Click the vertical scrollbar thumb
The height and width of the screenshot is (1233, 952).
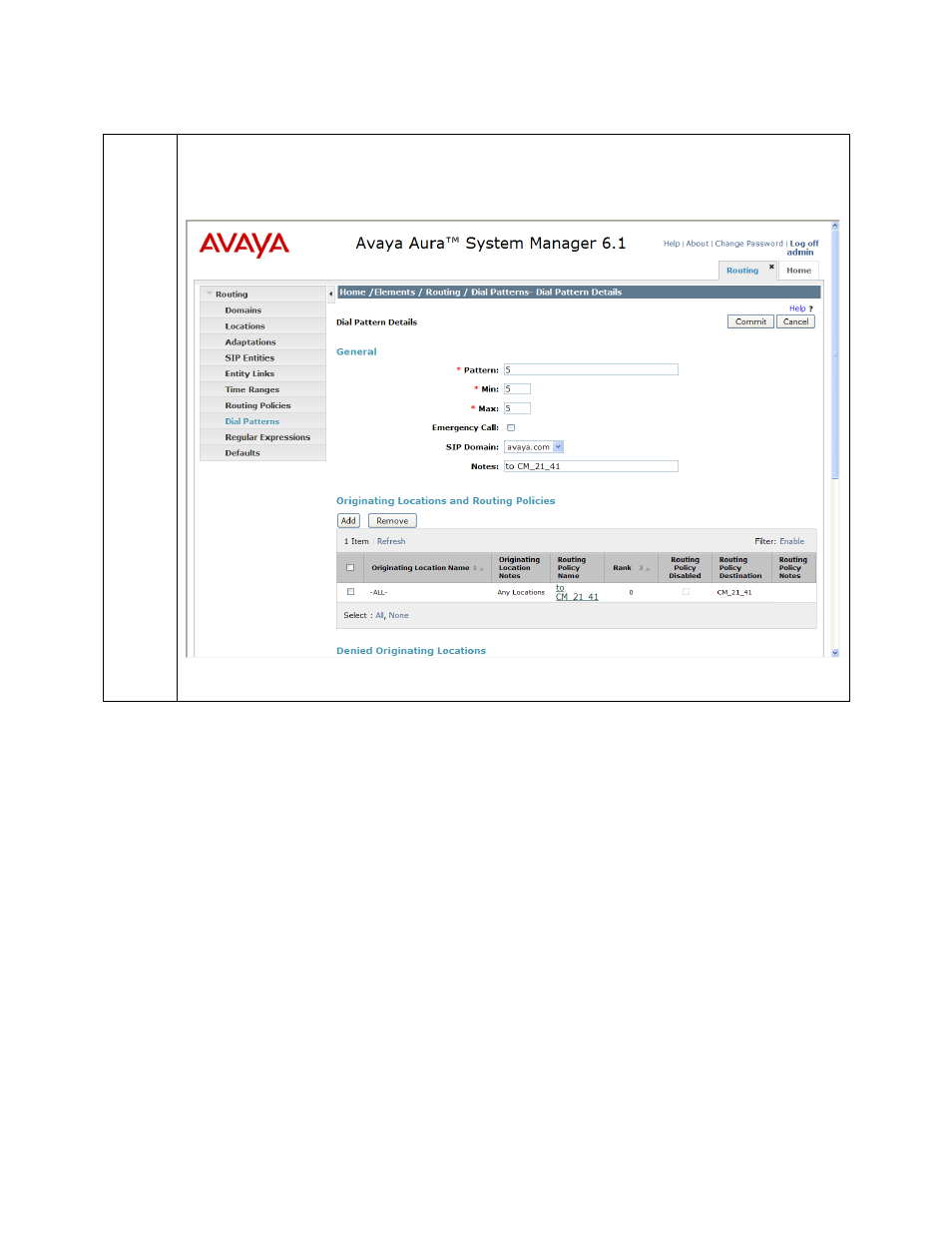835,355
